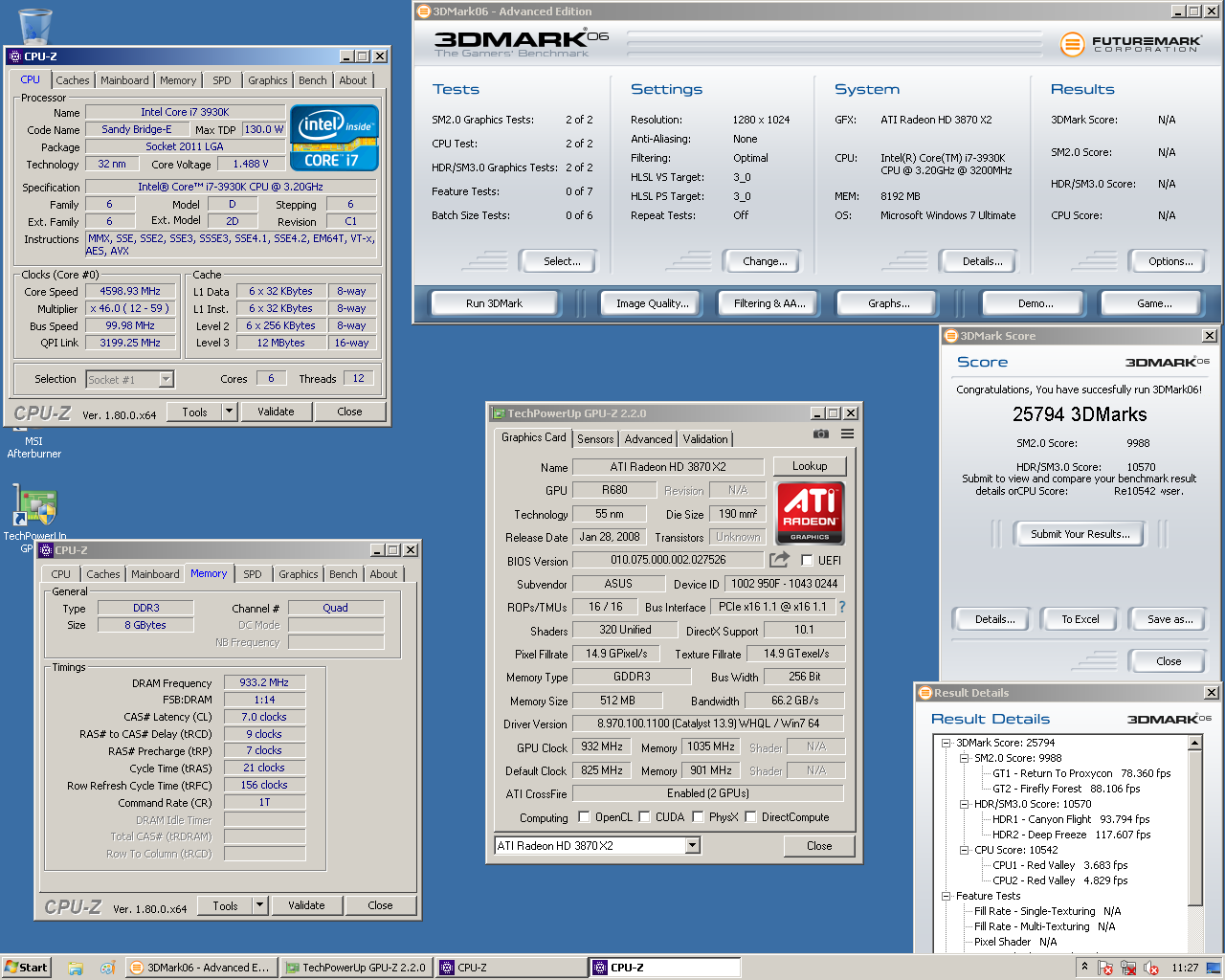The width and height of the screenshot is (1225, 980).
Task: Click Run 3DMark button
Action: tap(494, 303)
